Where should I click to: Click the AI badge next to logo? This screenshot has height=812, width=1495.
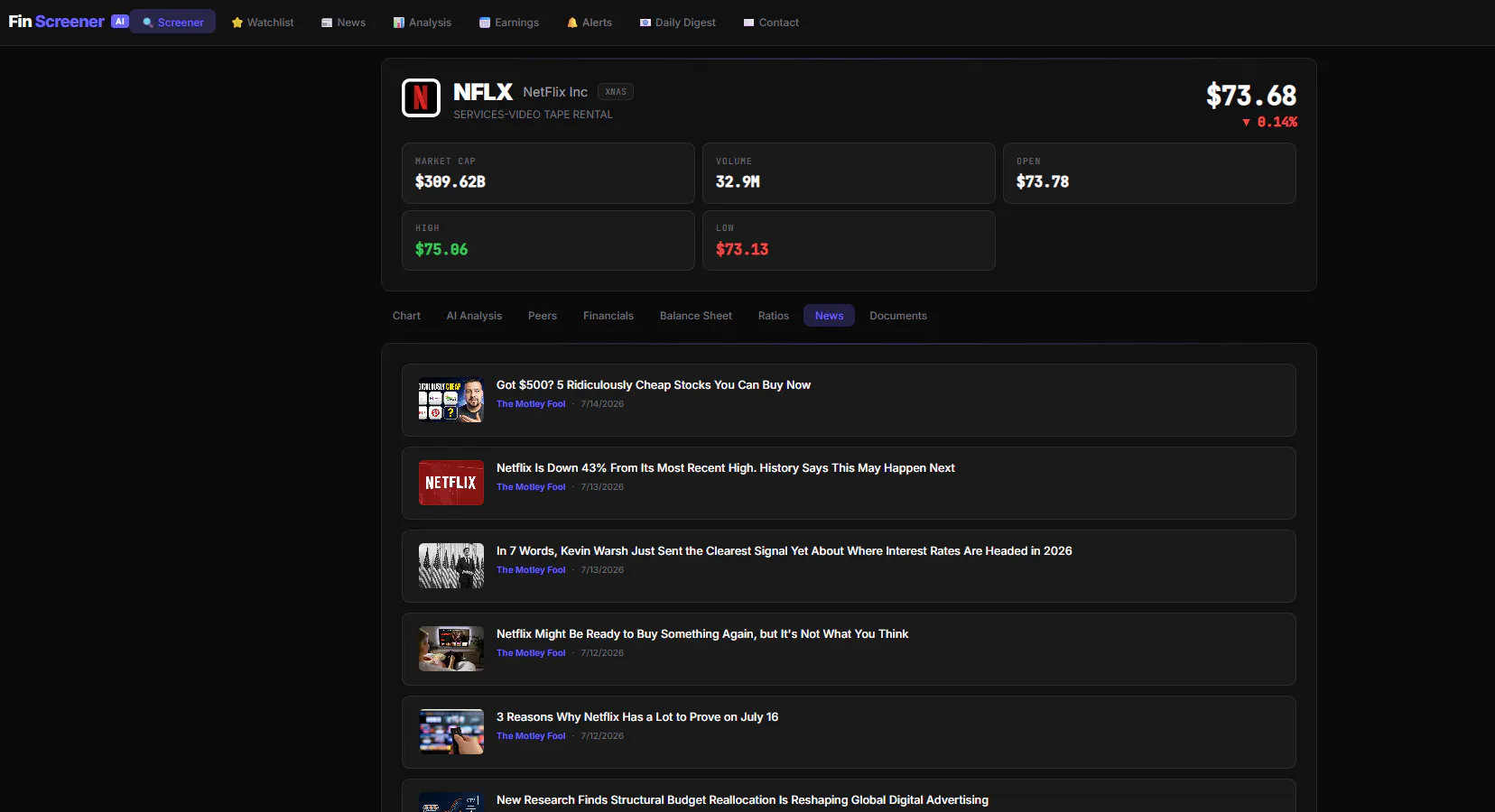(120, 22)
